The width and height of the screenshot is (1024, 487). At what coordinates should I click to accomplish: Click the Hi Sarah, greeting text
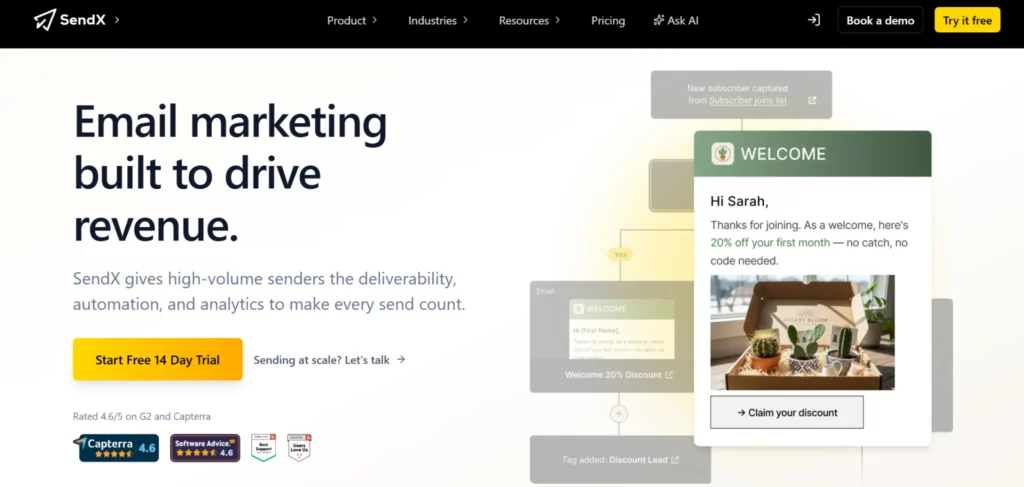pyautogui.click(x=739, y=202)
